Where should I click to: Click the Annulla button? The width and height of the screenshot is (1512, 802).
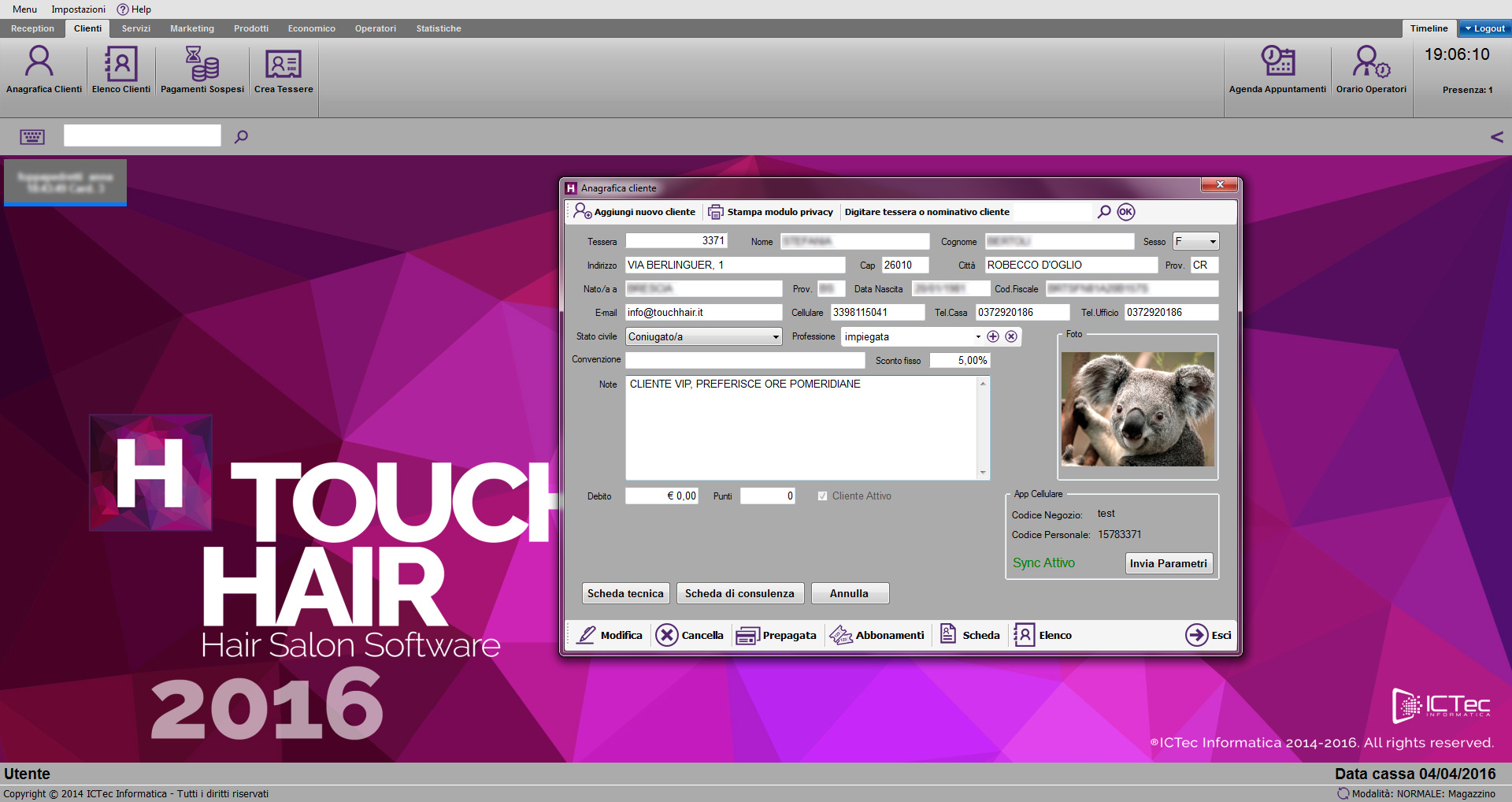tap(849, 593)
